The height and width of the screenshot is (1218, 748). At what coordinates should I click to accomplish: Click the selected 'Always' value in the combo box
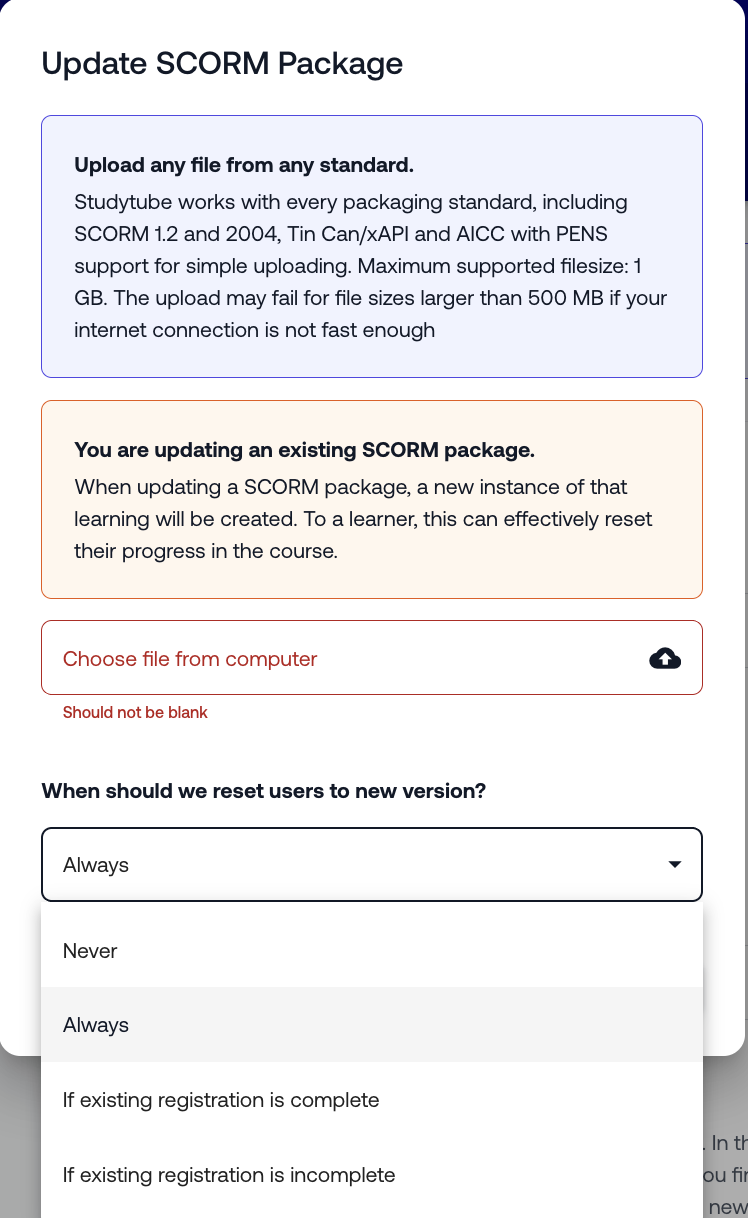click(x=96, y=865)
